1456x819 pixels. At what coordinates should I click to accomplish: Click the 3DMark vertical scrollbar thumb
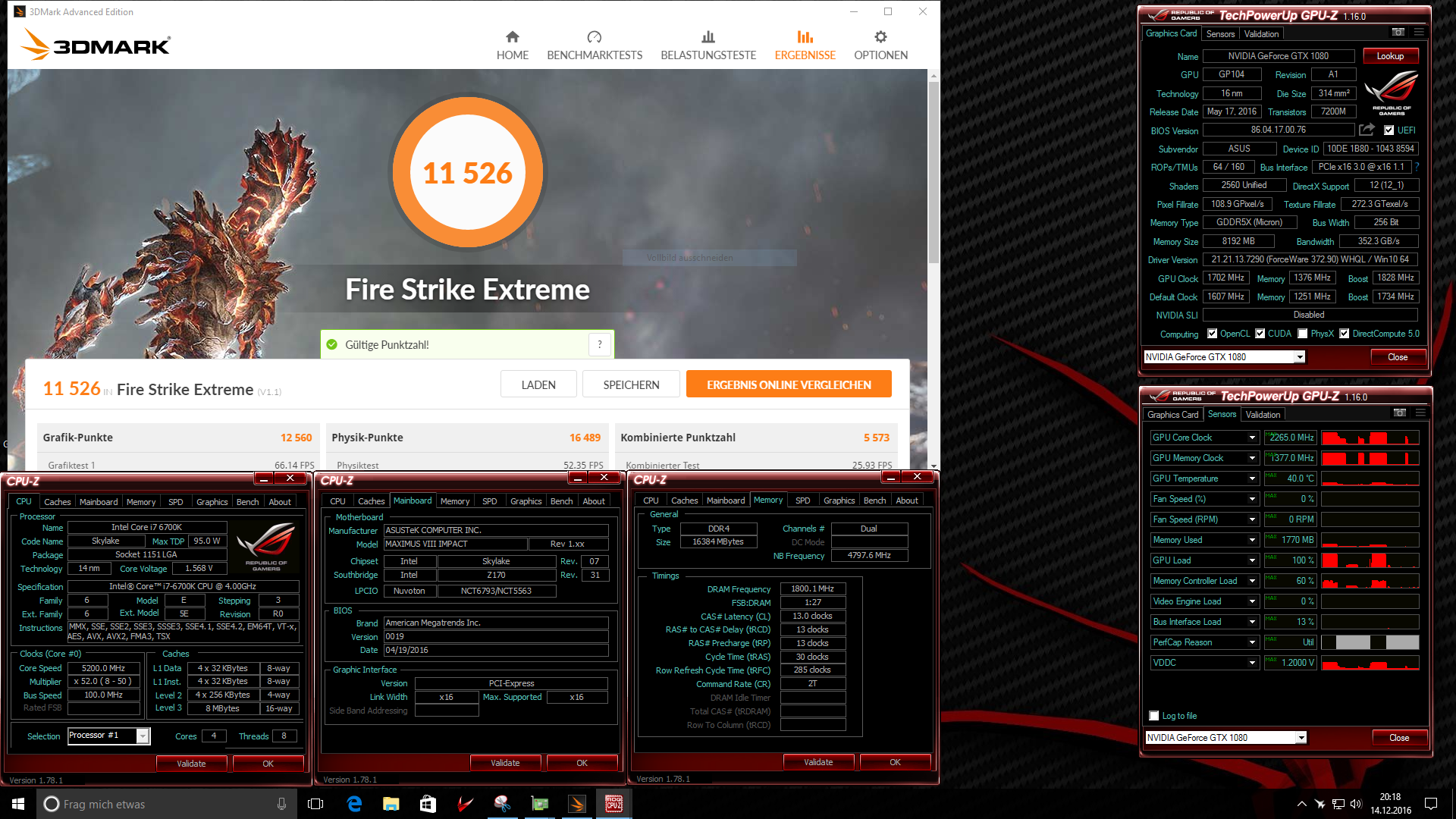934,171
